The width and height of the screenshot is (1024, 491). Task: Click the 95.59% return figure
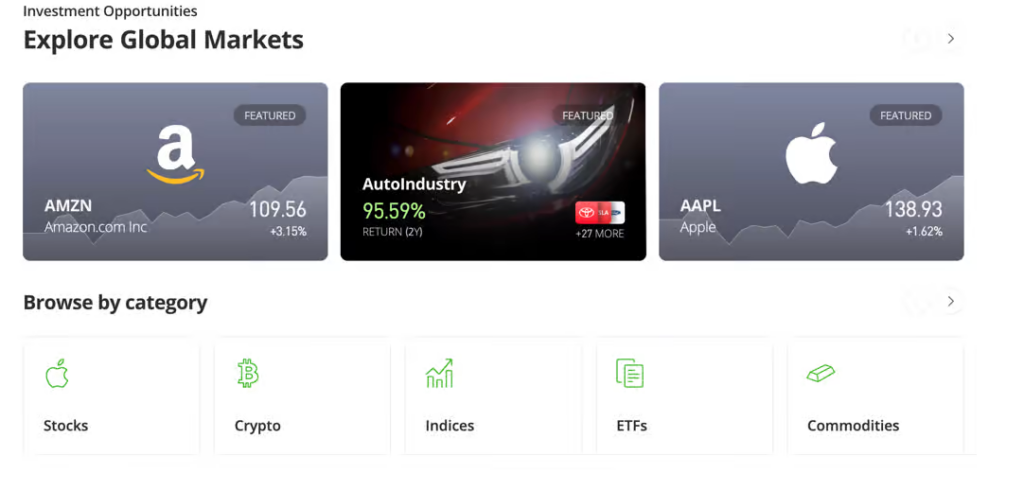pyautogui.click(x=394, y=211)
